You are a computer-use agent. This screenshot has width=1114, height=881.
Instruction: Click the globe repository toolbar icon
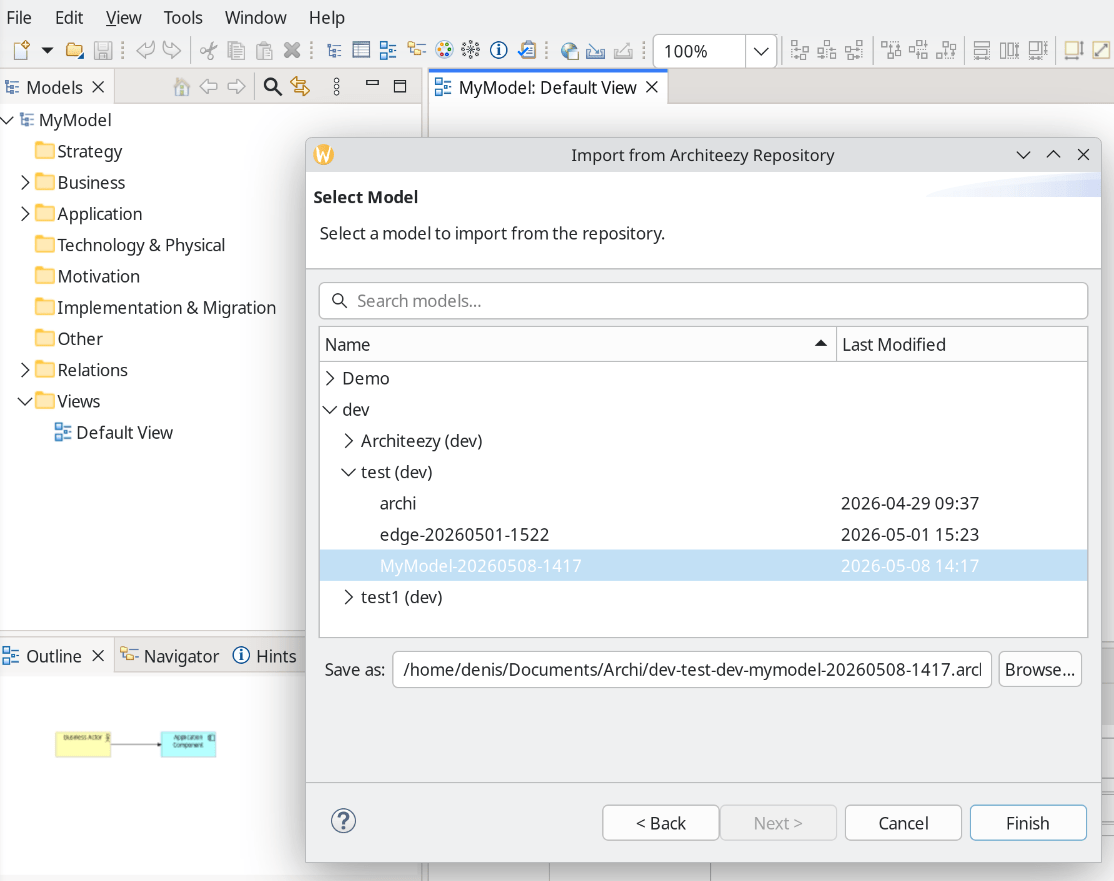point(569,50)
